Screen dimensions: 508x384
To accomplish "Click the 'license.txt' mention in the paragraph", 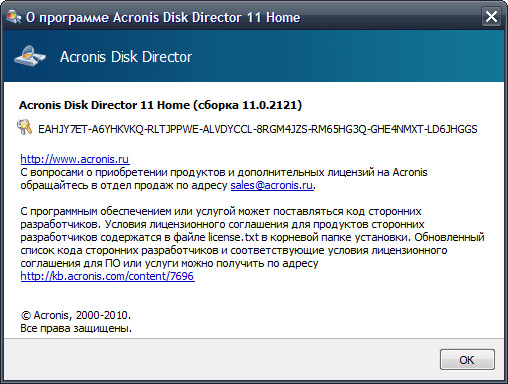I will pyautogui.click(x=233, y=237).
